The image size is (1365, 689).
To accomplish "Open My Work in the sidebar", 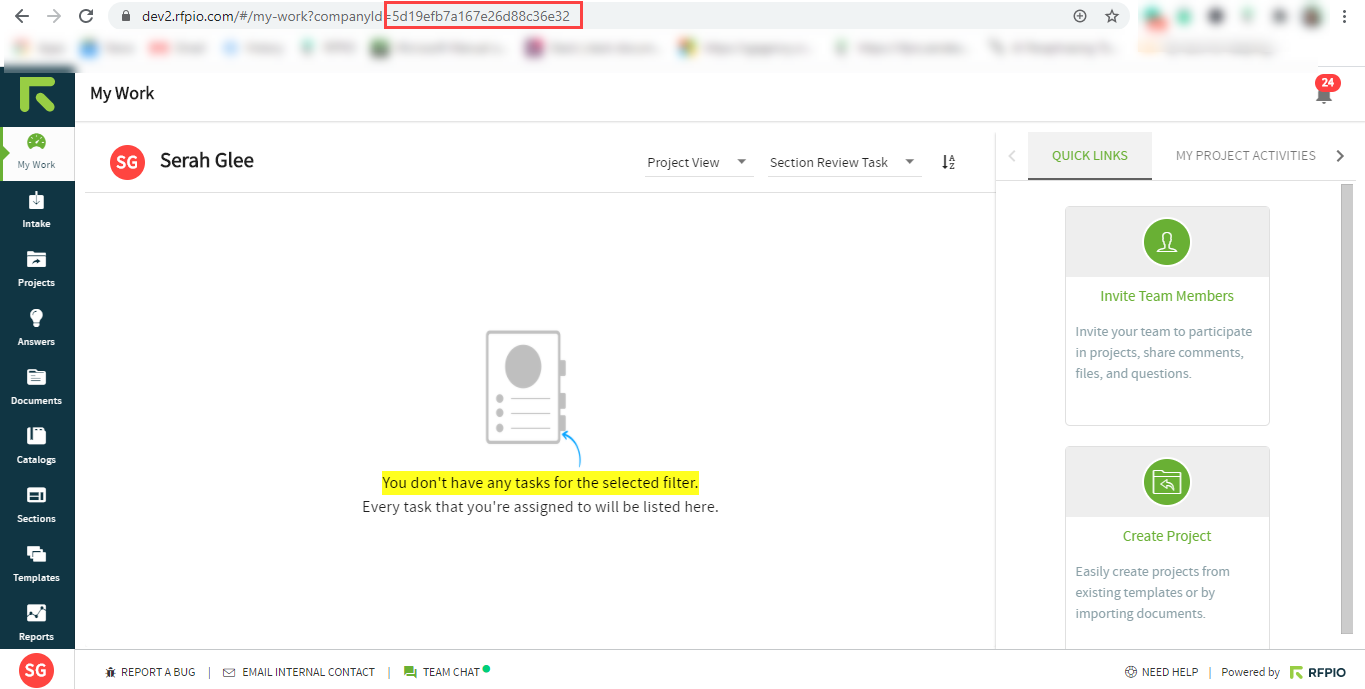I will click(x=37, y=152).
